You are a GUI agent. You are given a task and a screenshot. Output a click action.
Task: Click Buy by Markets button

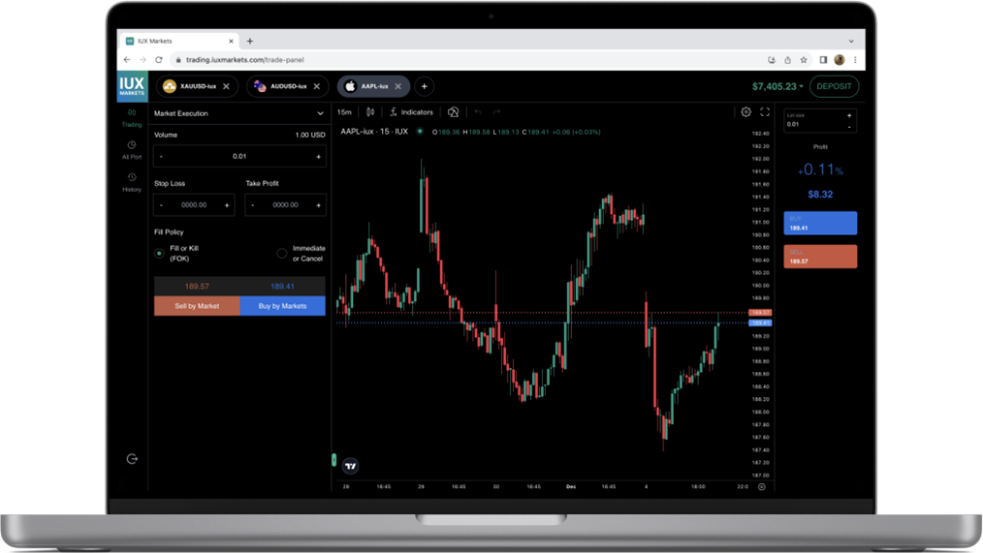point(282,306)
